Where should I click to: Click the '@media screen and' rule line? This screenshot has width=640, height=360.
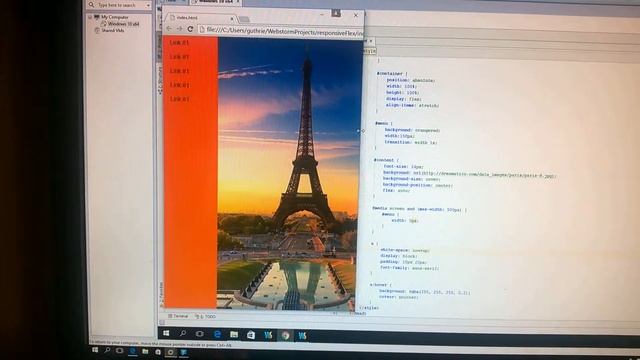(x=419, y=209)
